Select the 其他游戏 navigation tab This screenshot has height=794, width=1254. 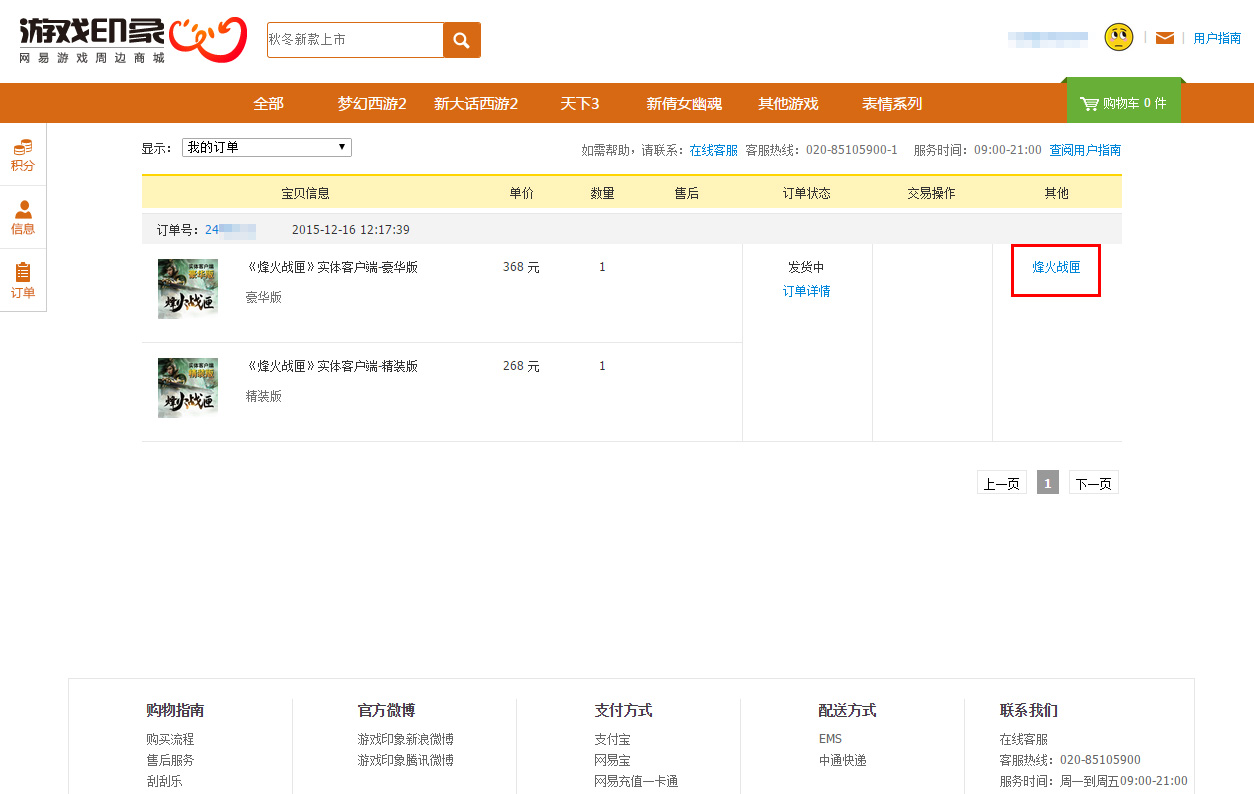coord(788,103)
